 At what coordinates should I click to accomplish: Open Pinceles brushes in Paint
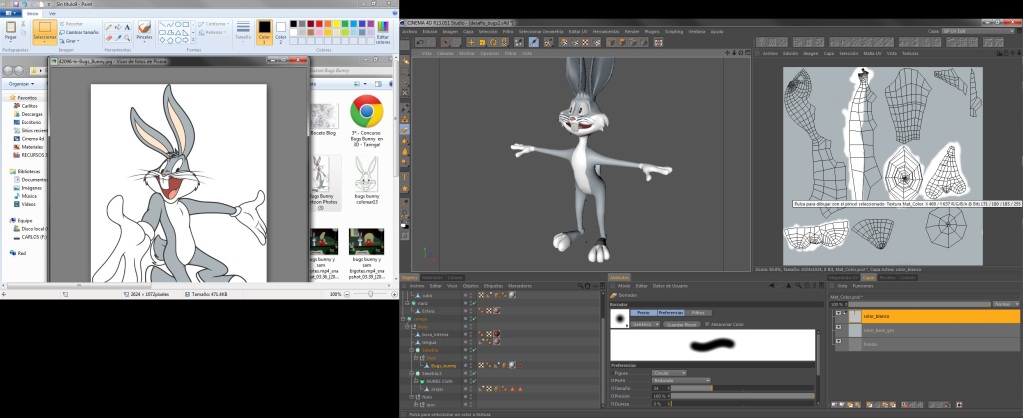coord(145,31)
